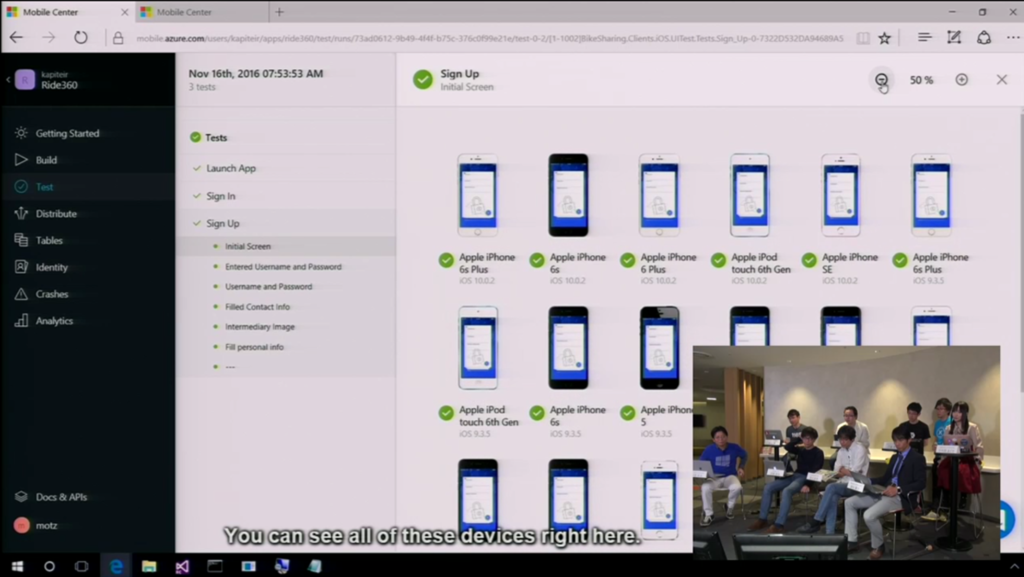Open the Build section
Image resolution: width=1024 pixels, height=577 pixels.
click(36, 160)
